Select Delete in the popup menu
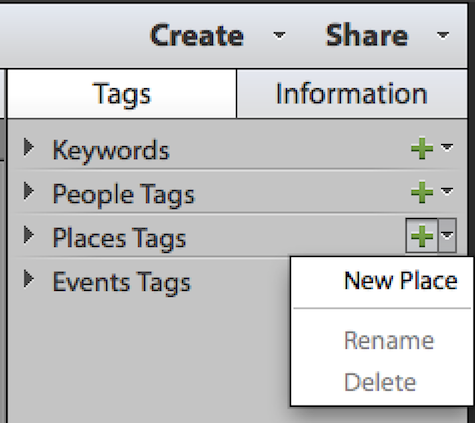 [x=382, y=382]
